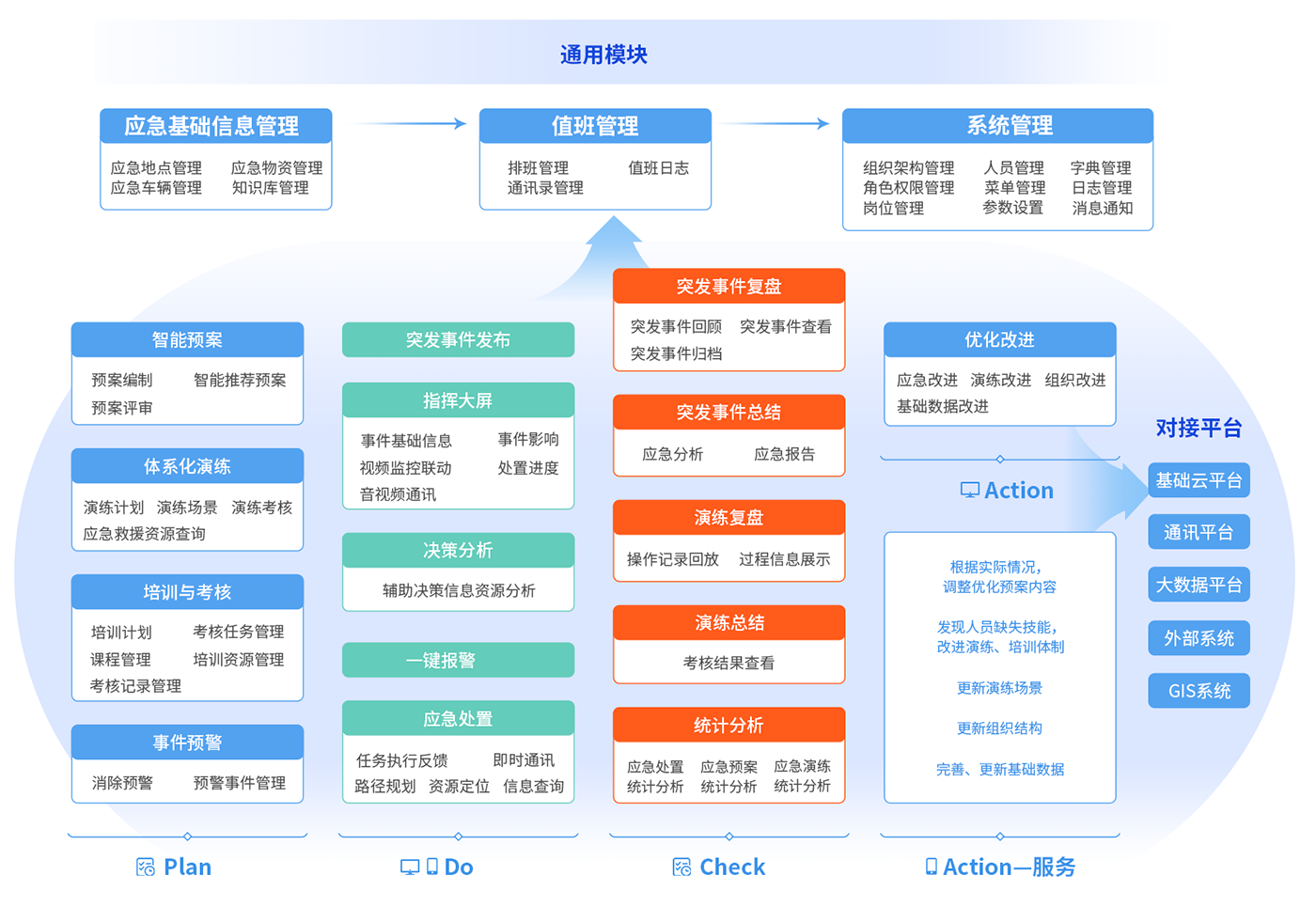Select the 突发事件发布 header bar

458,340
